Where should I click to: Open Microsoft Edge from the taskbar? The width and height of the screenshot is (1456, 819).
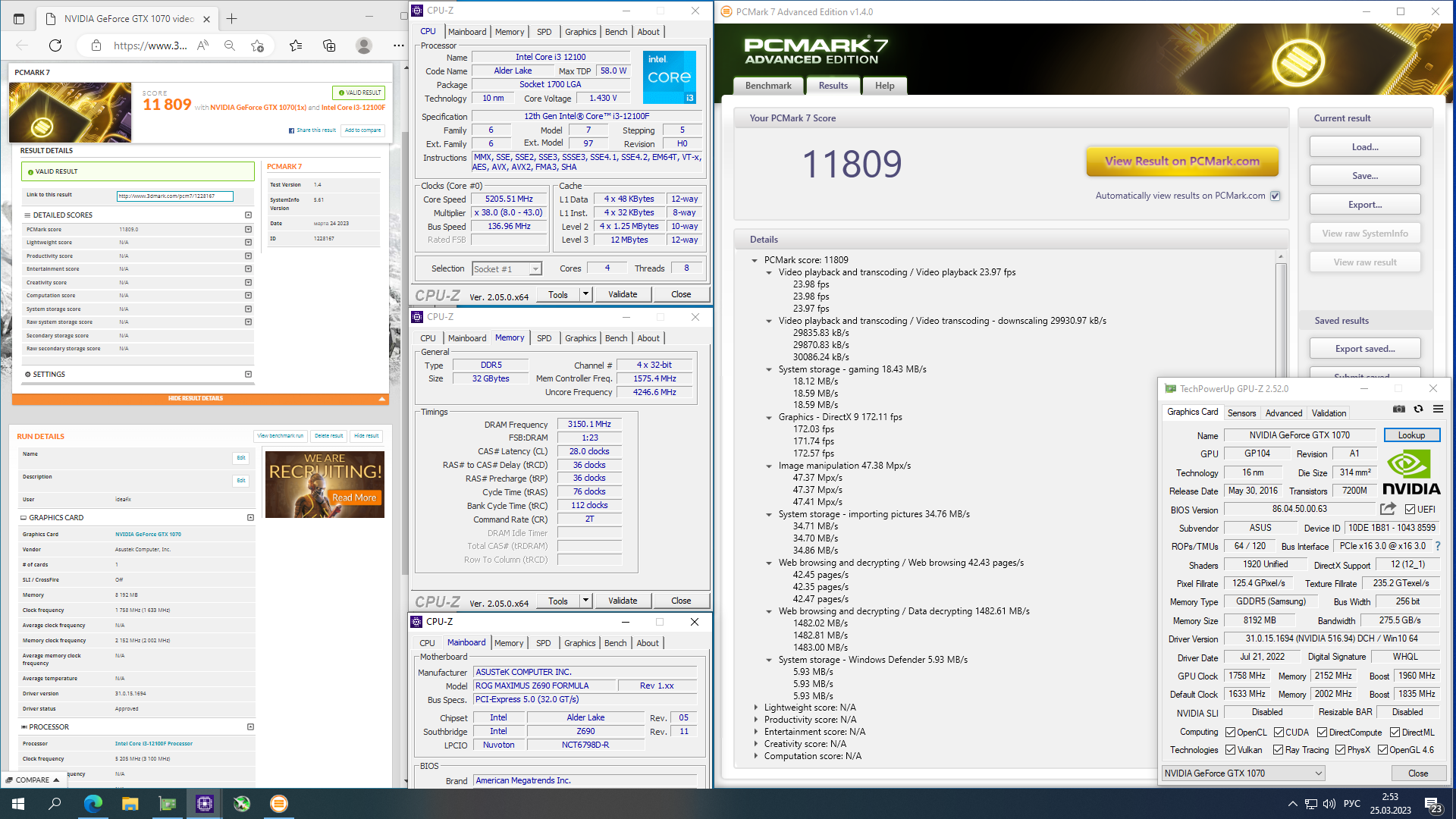(93, 804)
